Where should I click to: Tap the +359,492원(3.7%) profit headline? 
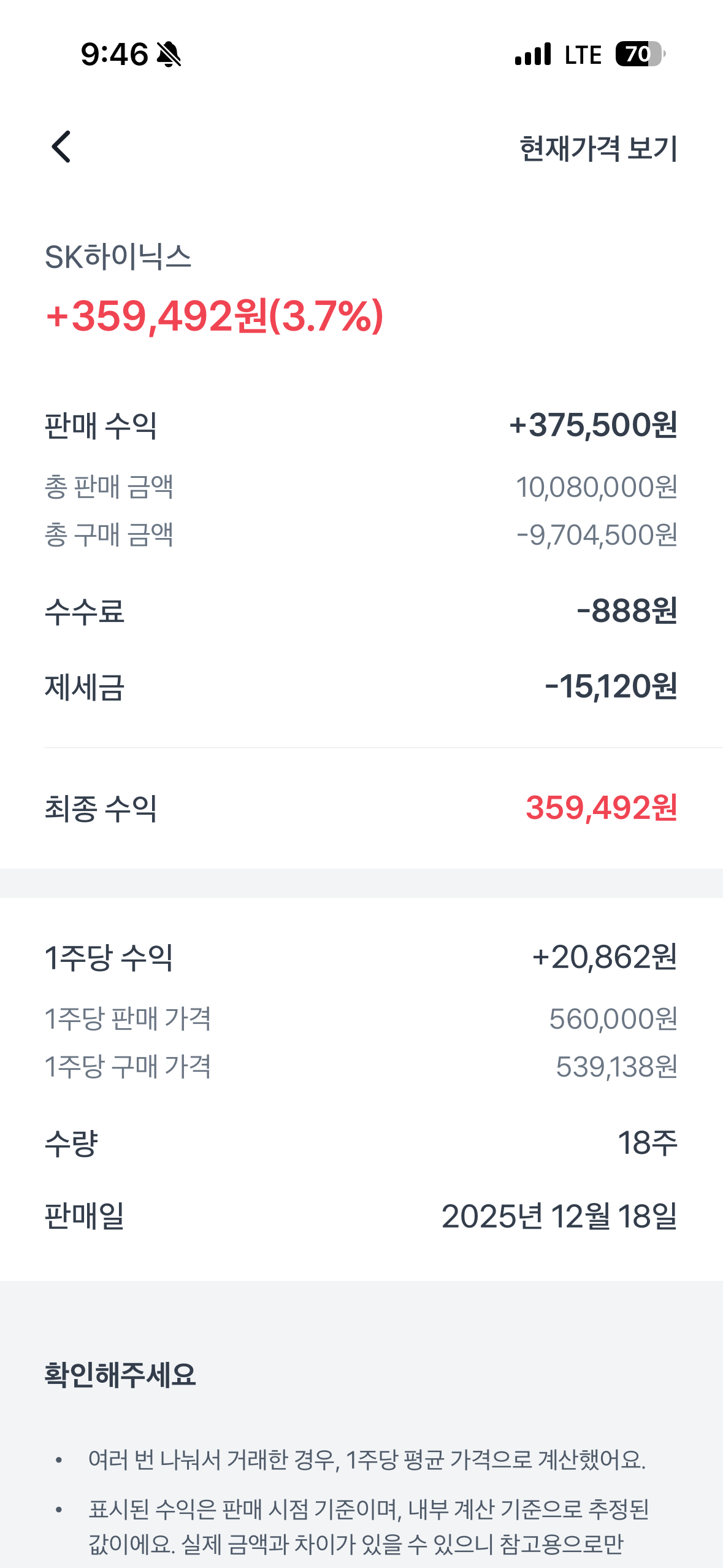(x=215, y=317)
